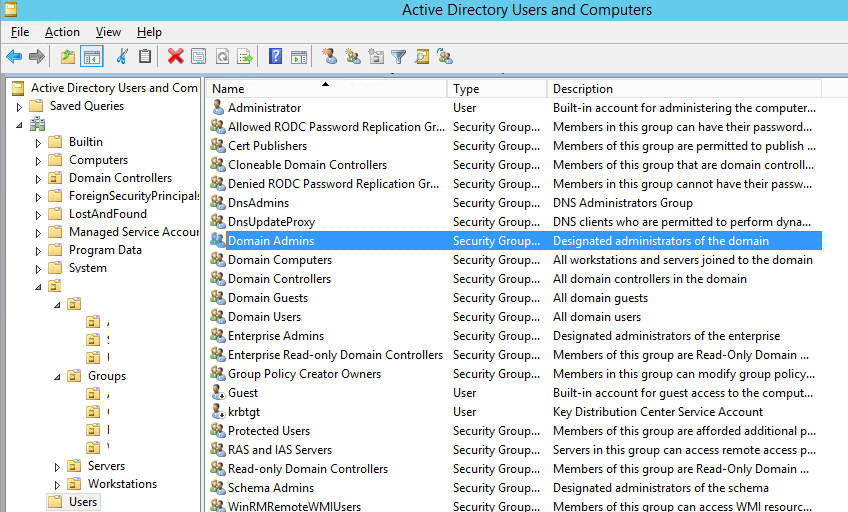Click the Up one level folder icon
The image size is (848, 512).
click(67, 57)
